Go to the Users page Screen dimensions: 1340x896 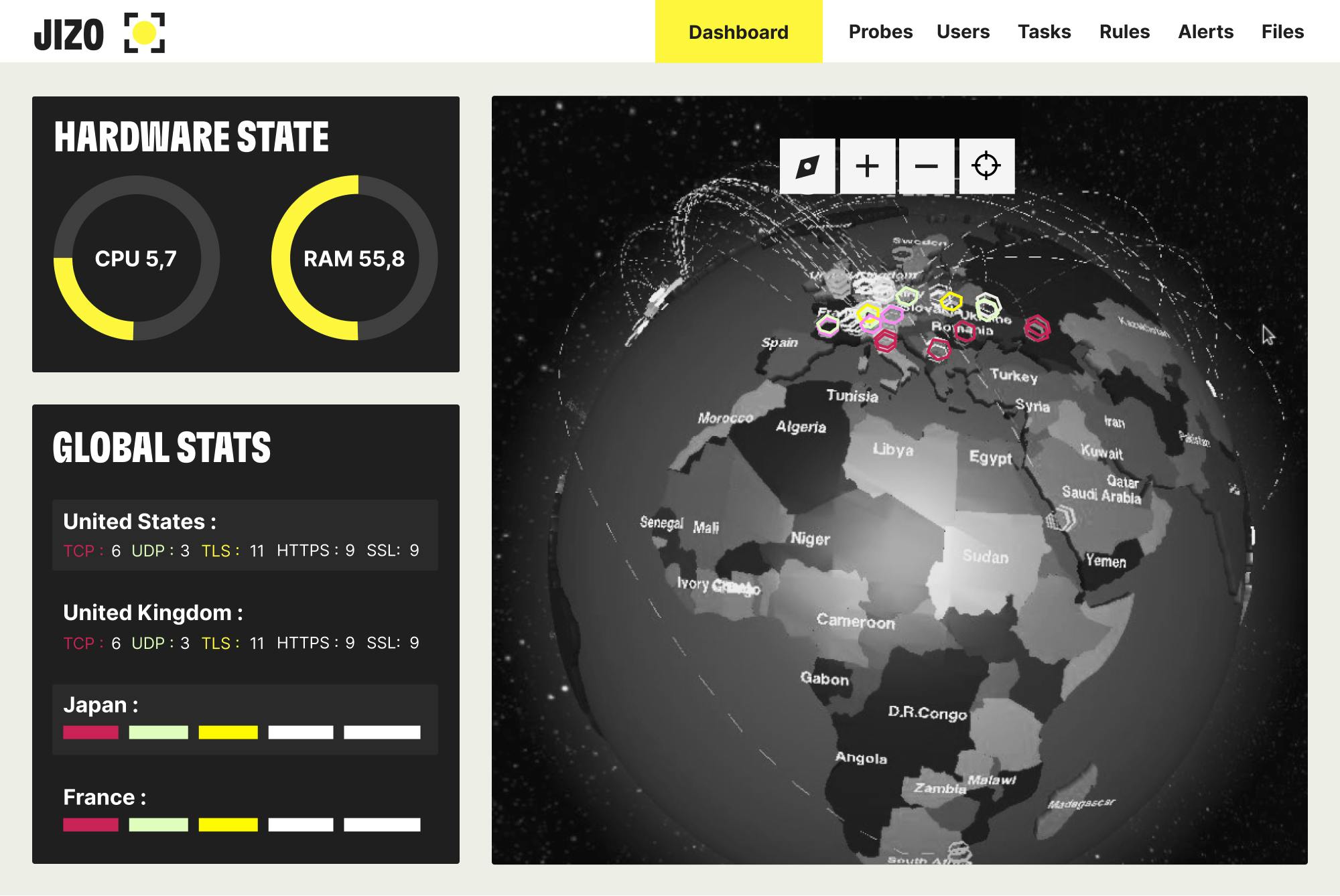[963, 32]
